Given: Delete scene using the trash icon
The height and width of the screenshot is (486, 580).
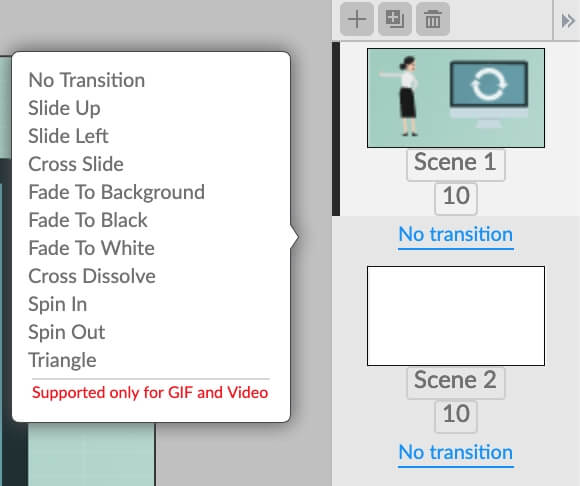Looking at the screenshot, I should [x=433, y=19].
